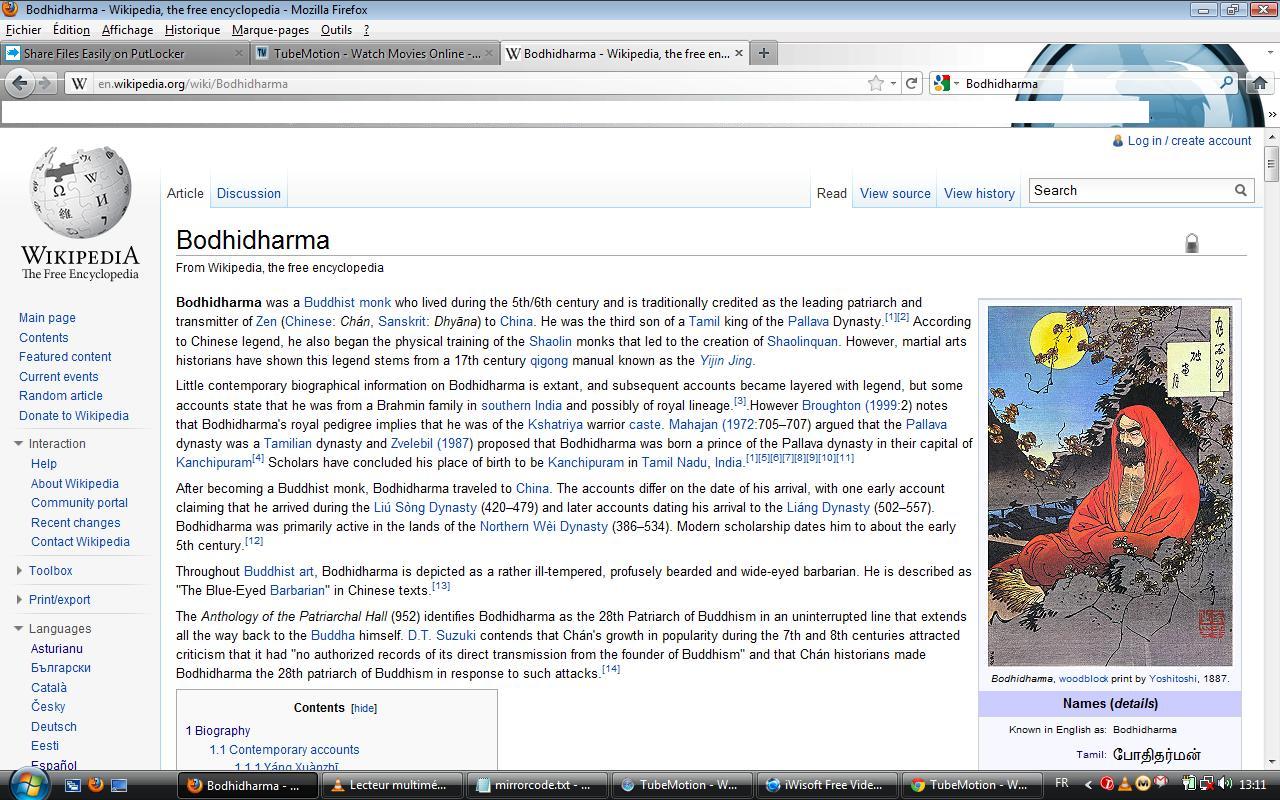Click the padlock icon beside the article title
The width and height of the screenshot is (1280, 800).
(1191, 241)
